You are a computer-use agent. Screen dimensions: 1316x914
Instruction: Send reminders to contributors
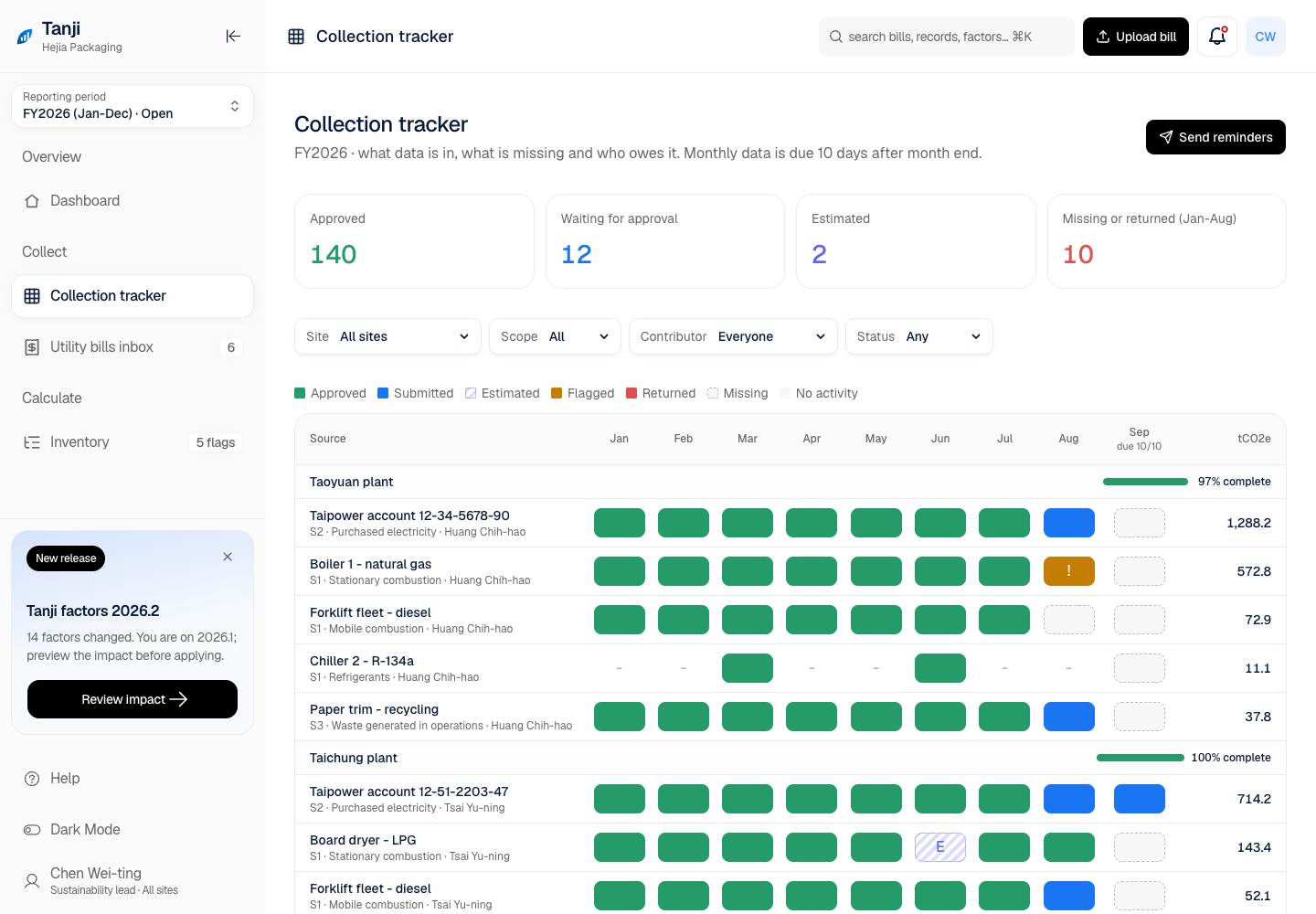1215,137
